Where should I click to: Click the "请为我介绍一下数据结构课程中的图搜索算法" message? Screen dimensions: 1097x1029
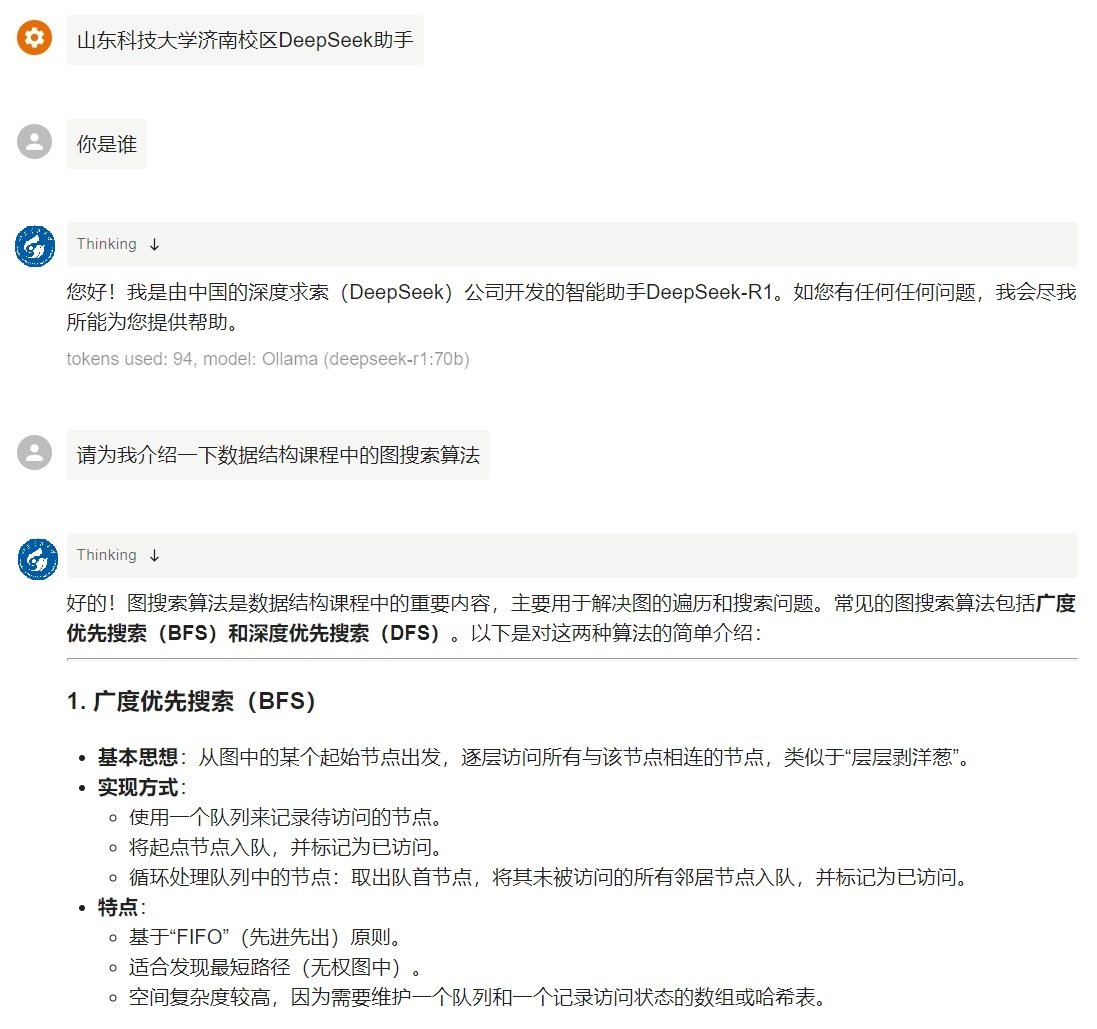coord(278,455)
